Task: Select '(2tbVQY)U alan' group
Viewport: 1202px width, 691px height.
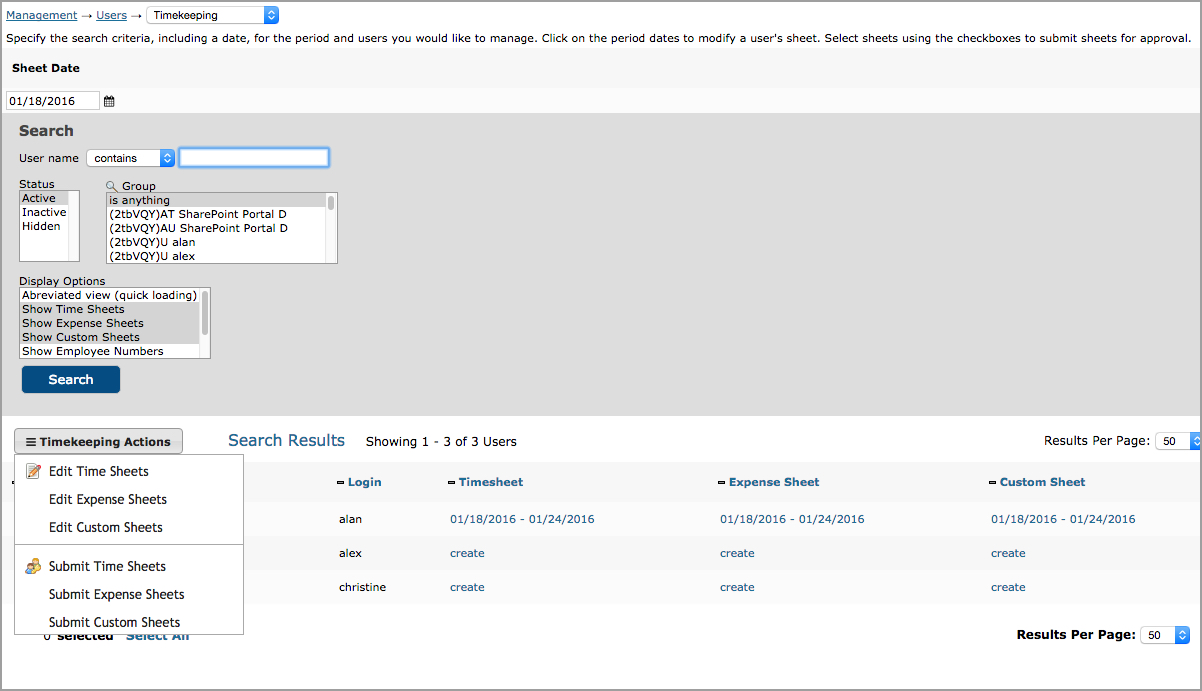Action: tap(216, 242)
